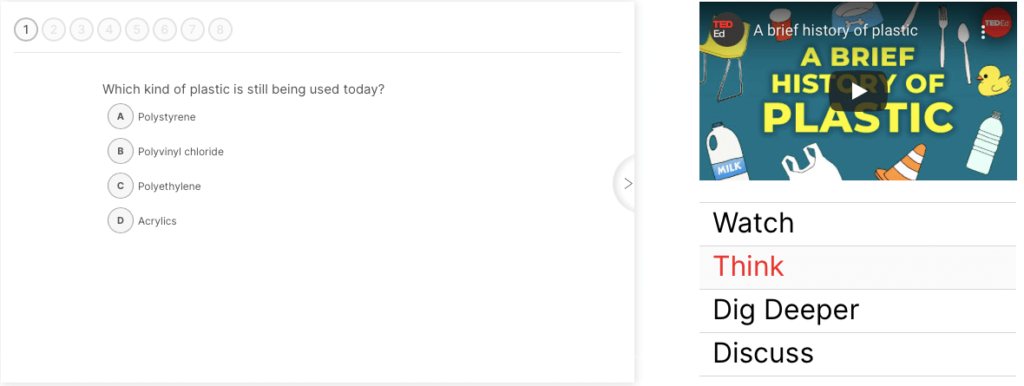Open the Think section
Image resolution: width=1024 pixels, height=386 pixels.
857,268
